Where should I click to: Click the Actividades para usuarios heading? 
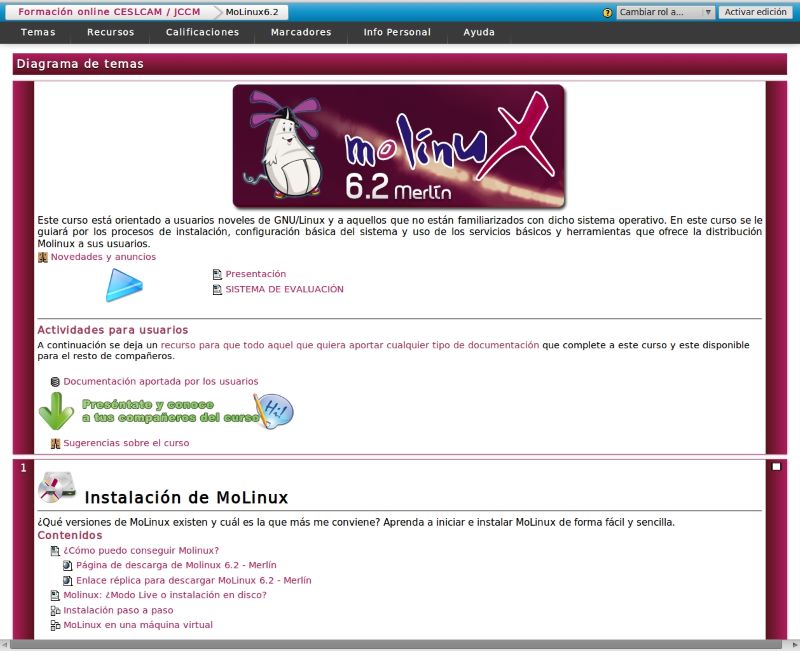pos(113,330)
